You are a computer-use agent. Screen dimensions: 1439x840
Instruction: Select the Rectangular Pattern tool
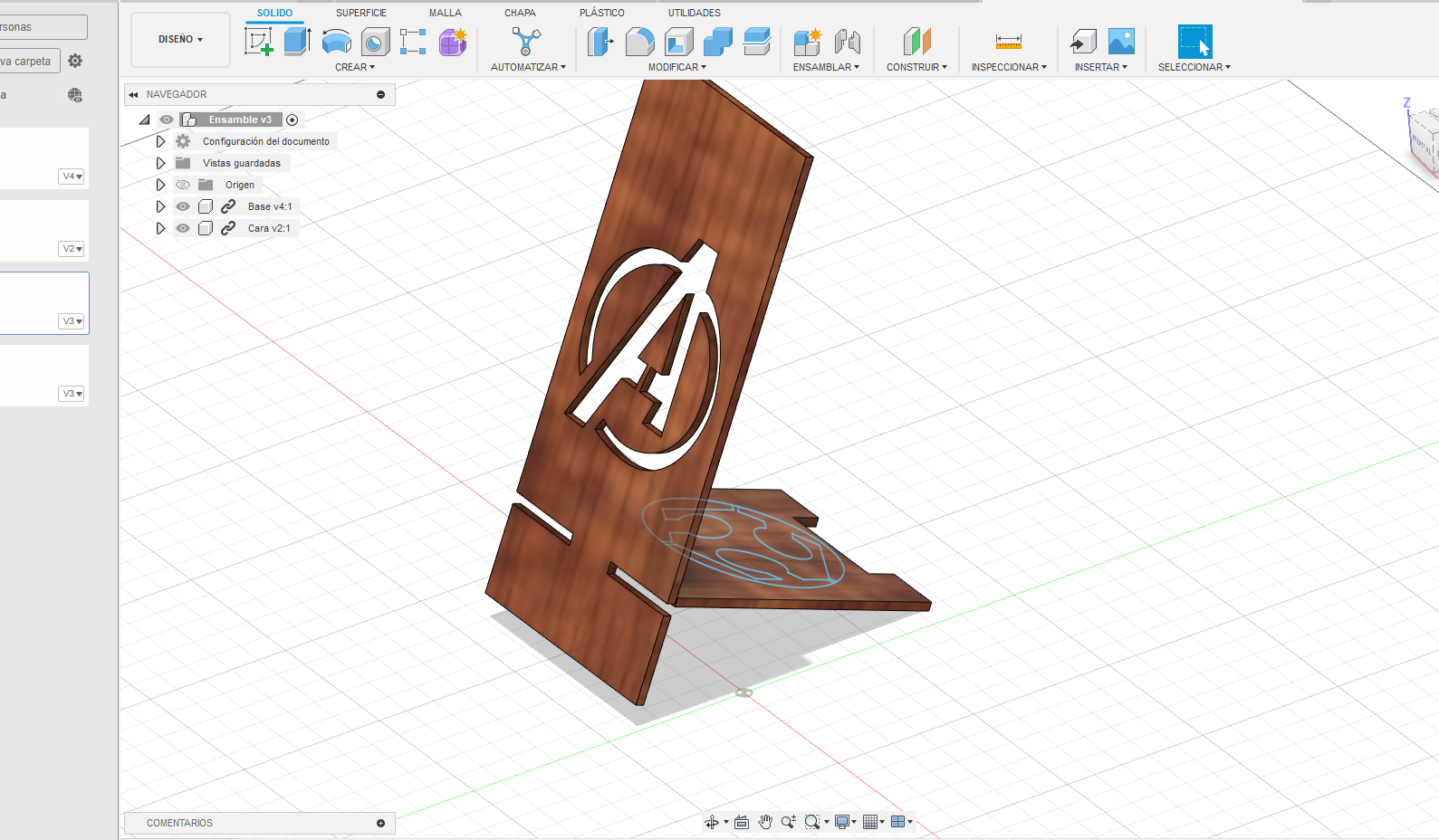[x=413, y=42]
